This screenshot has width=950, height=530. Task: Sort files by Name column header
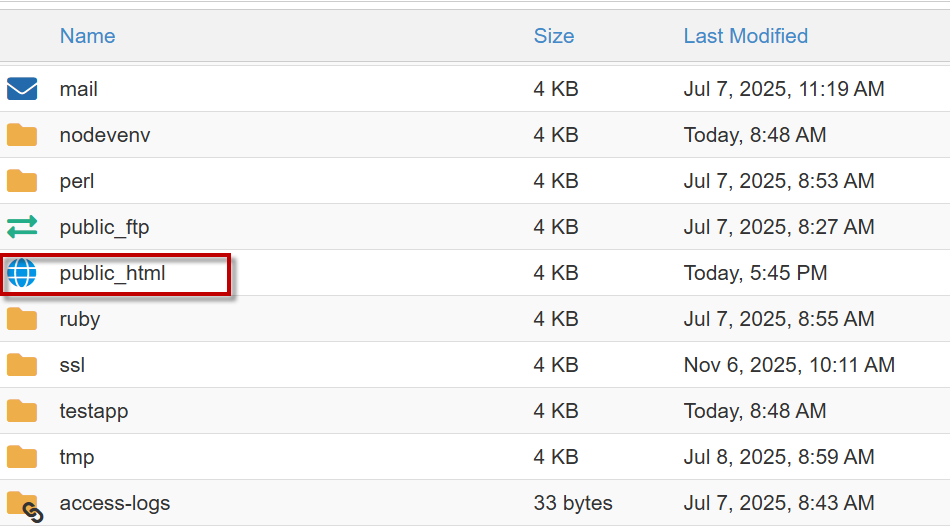click(87, 36)
